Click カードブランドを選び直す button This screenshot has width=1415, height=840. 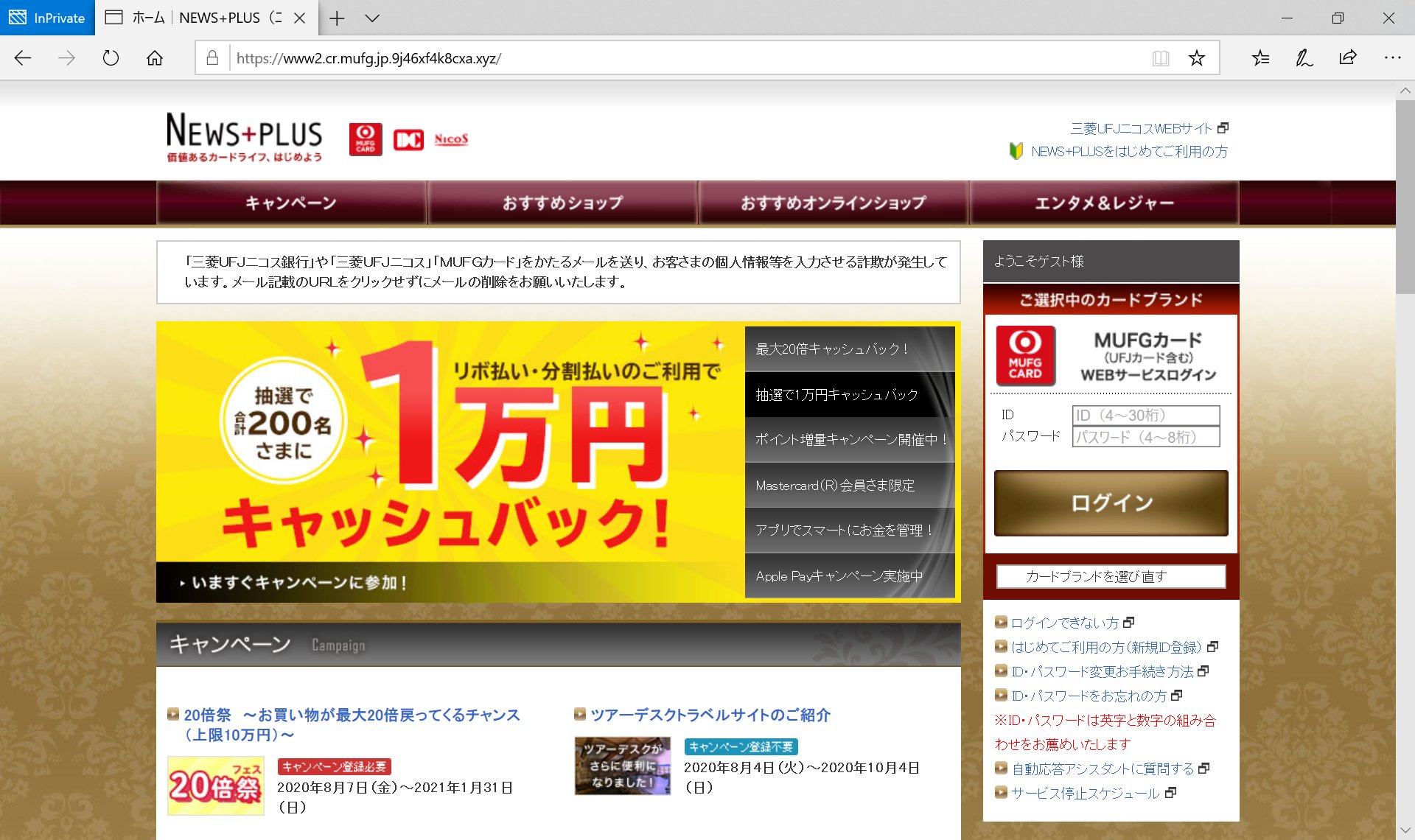1111,576
